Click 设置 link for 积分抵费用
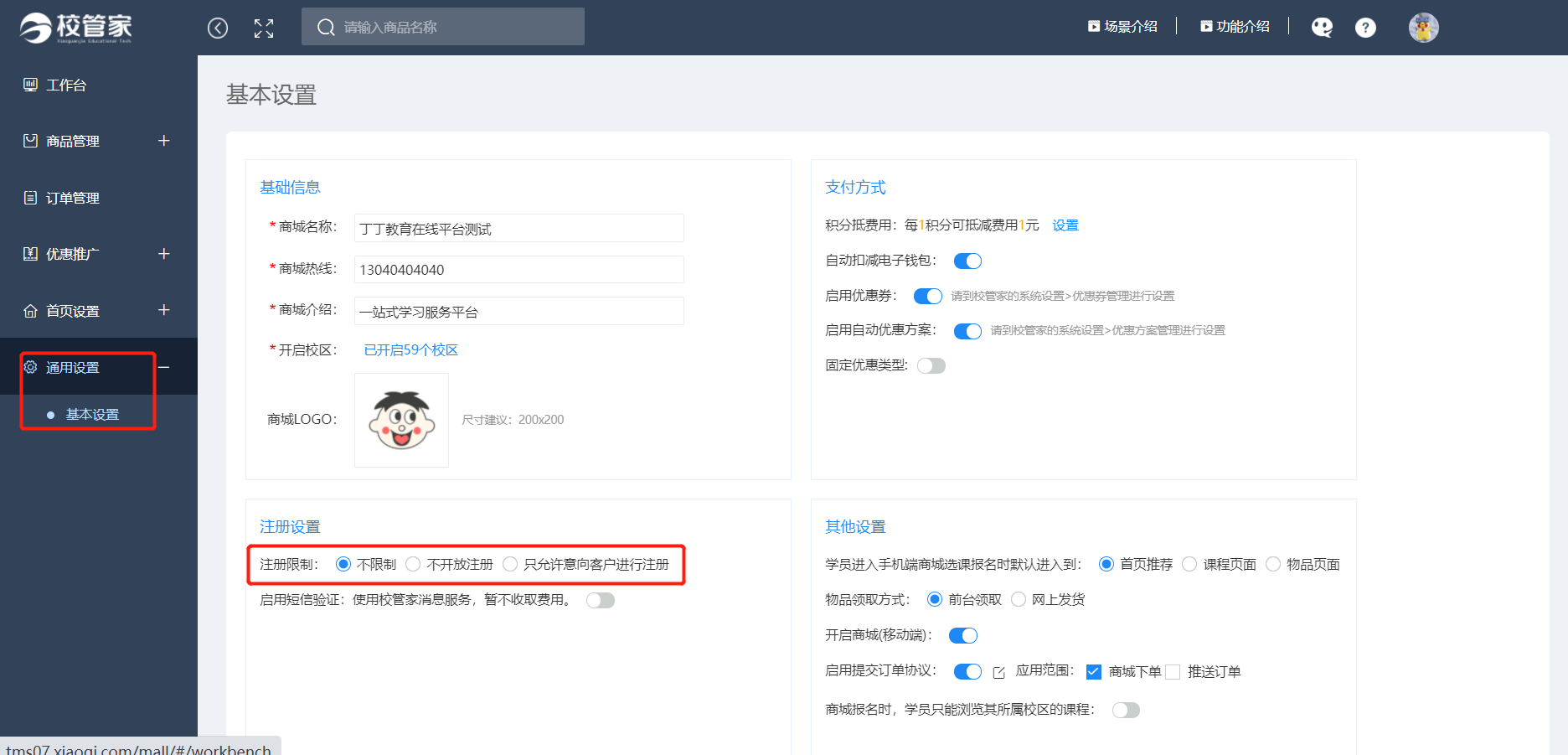 pyautogui.click(x=1065, y=225)
